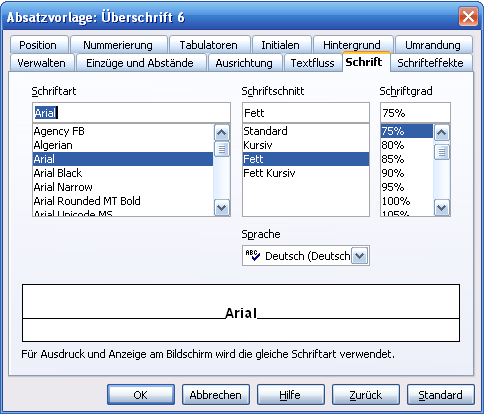Click the font list scrollbar thumb
The image size is (485, 415).
(x=222, y=149)
